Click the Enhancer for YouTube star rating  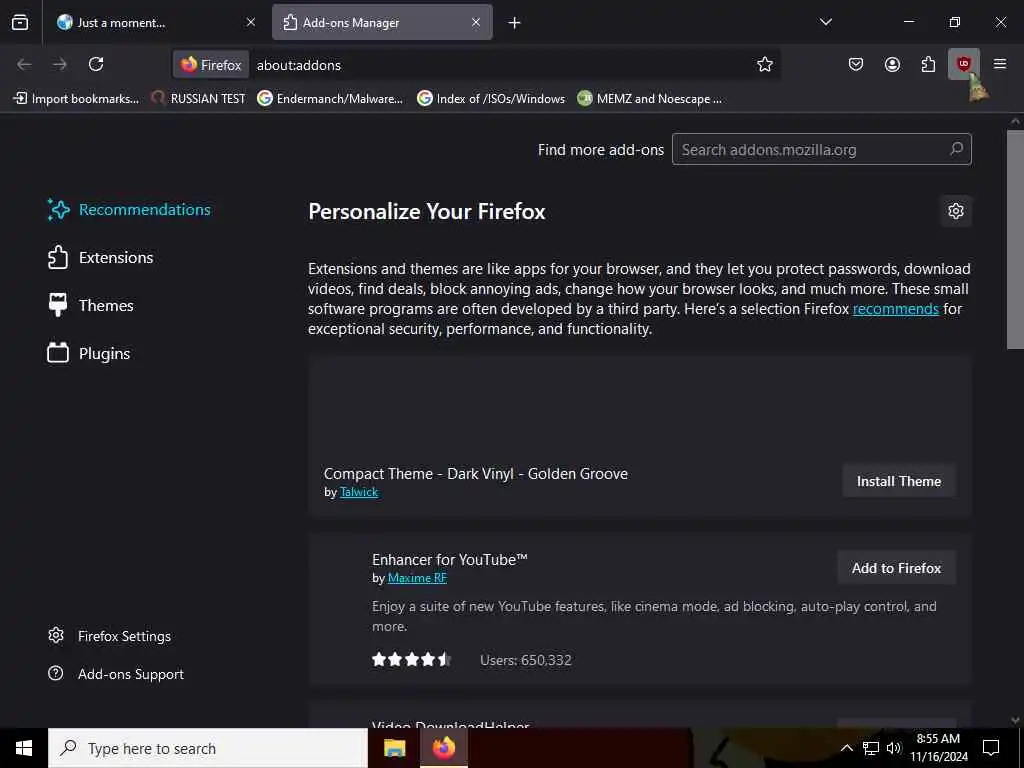[411, 660]
